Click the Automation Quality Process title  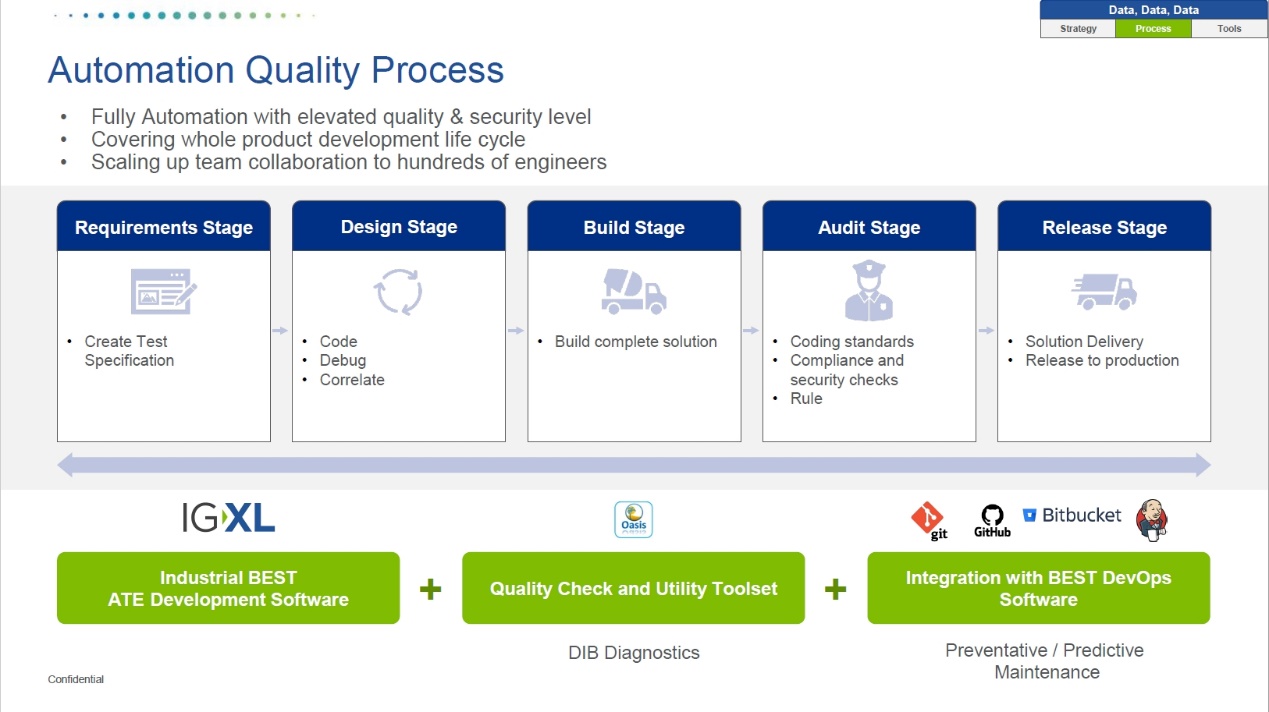coord(276,71)
